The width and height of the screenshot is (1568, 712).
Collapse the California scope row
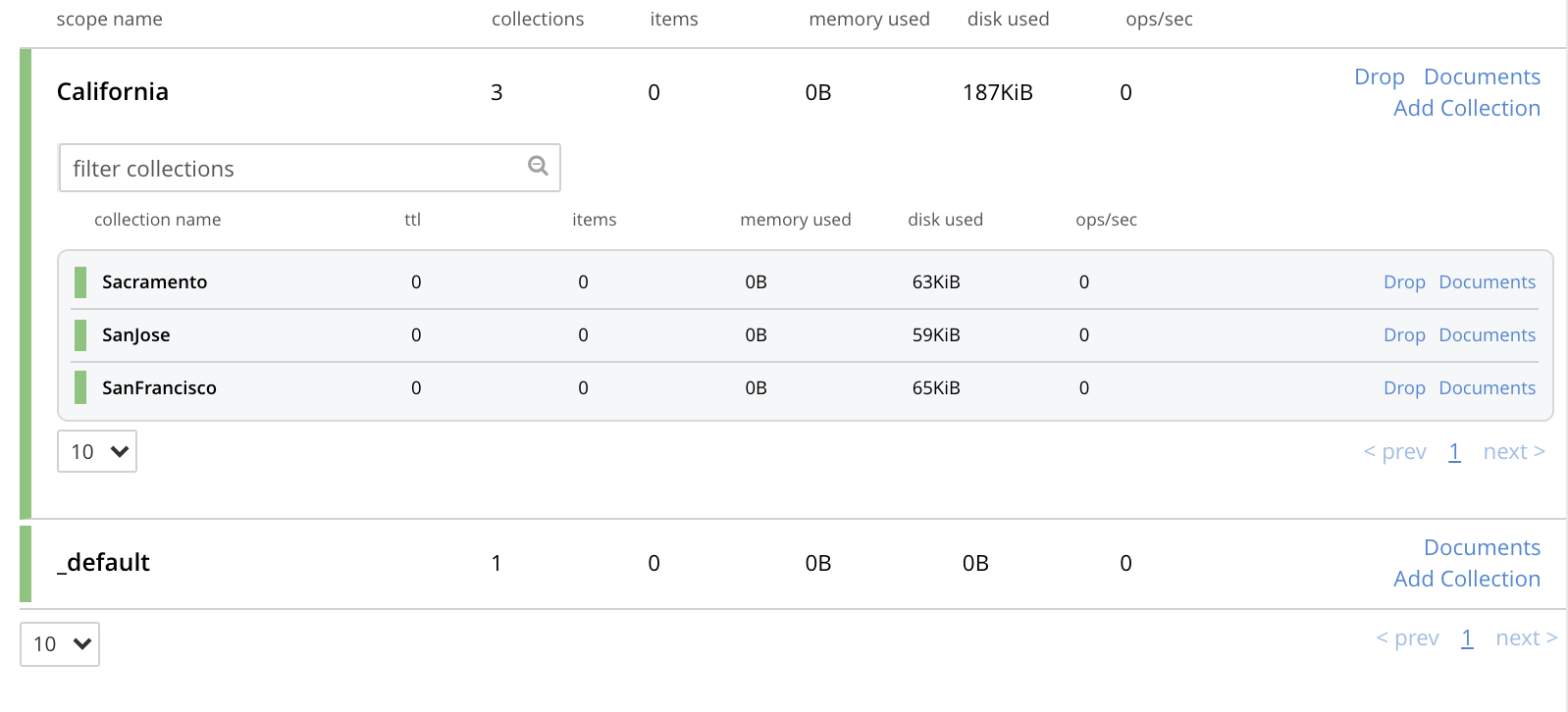(x=113, y=92)
